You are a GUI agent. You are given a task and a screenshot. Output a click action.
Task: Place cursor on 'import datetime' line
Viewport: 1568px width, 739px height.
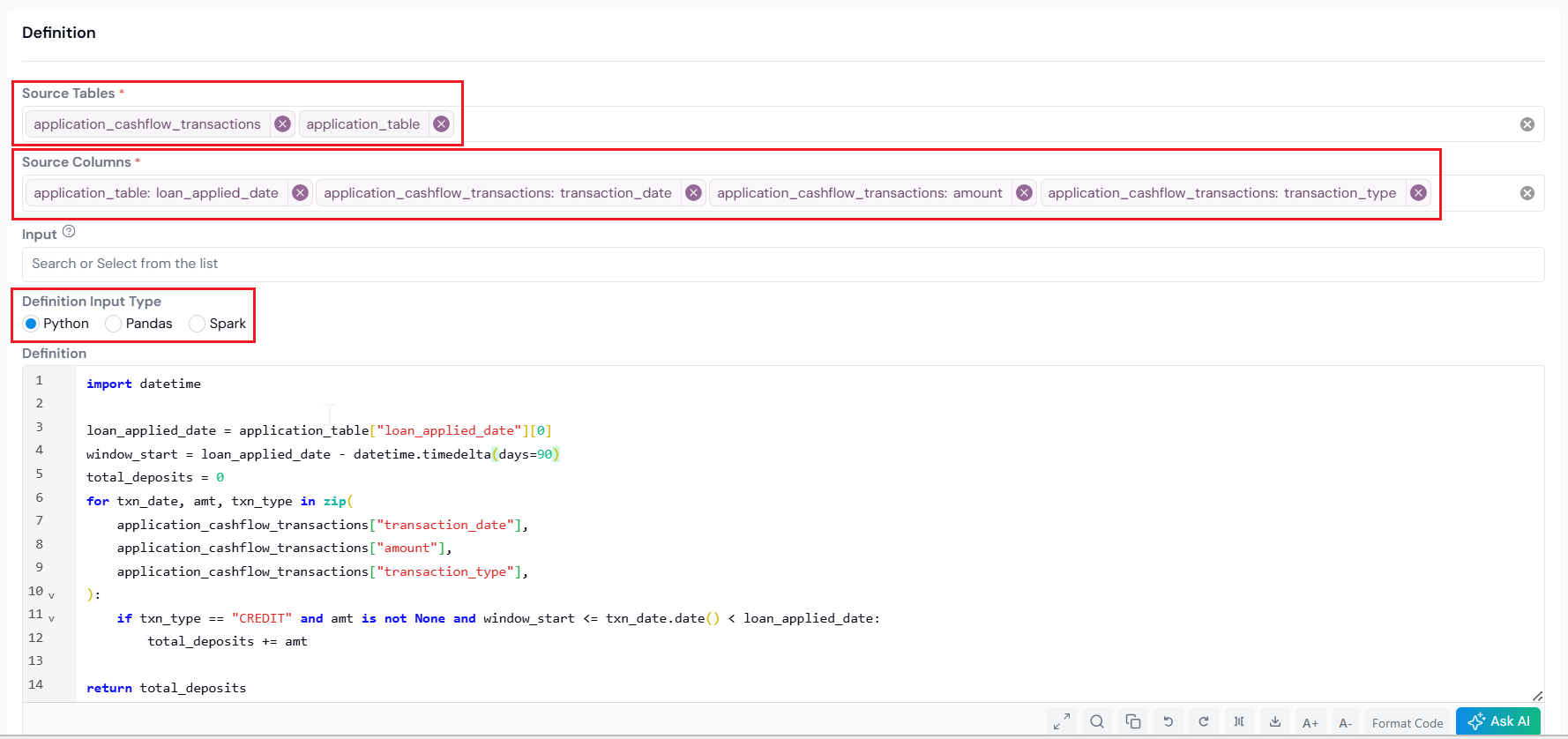[x=144, y=384]
